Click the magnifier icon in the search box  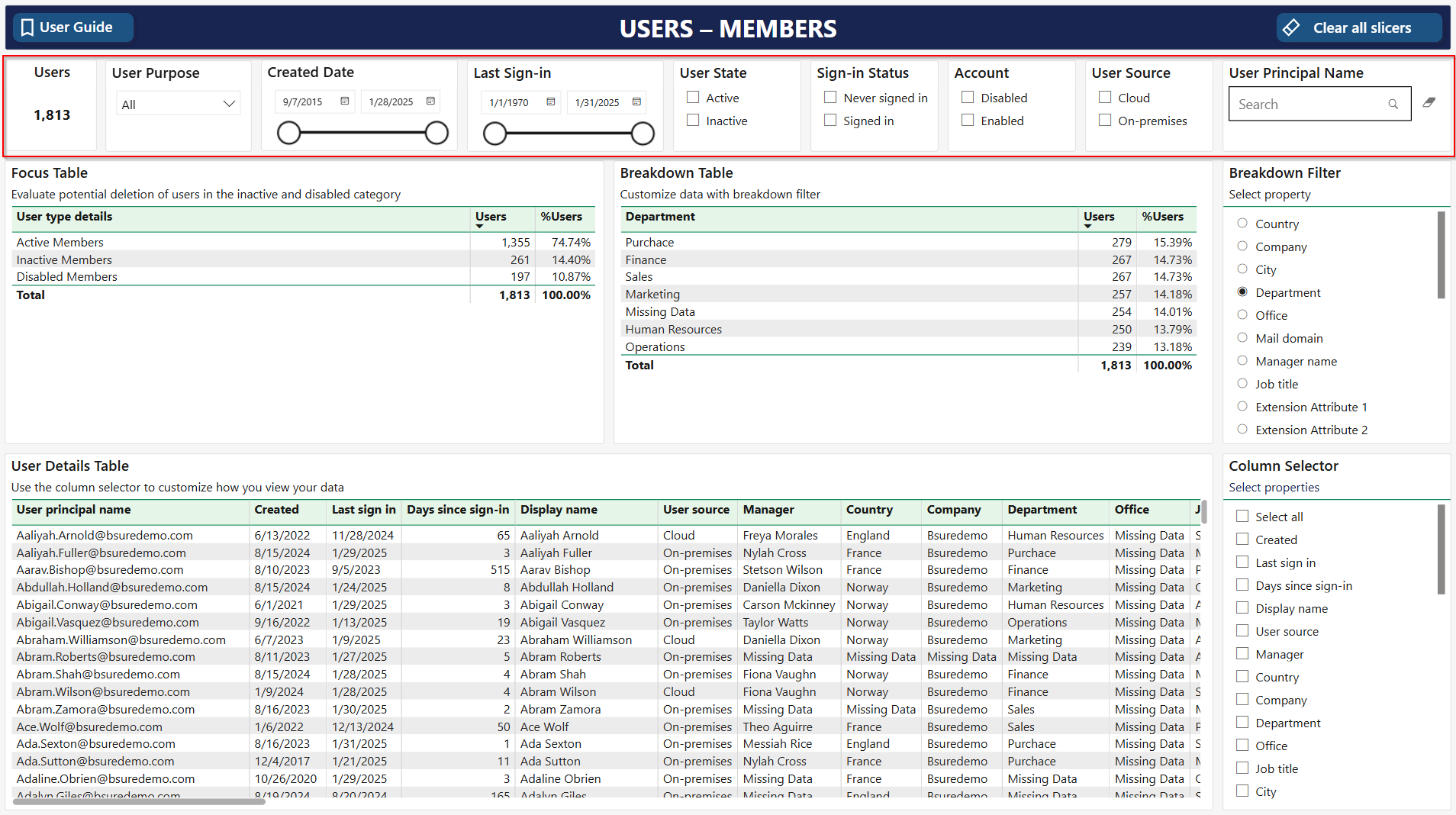tap(1393, 105)
